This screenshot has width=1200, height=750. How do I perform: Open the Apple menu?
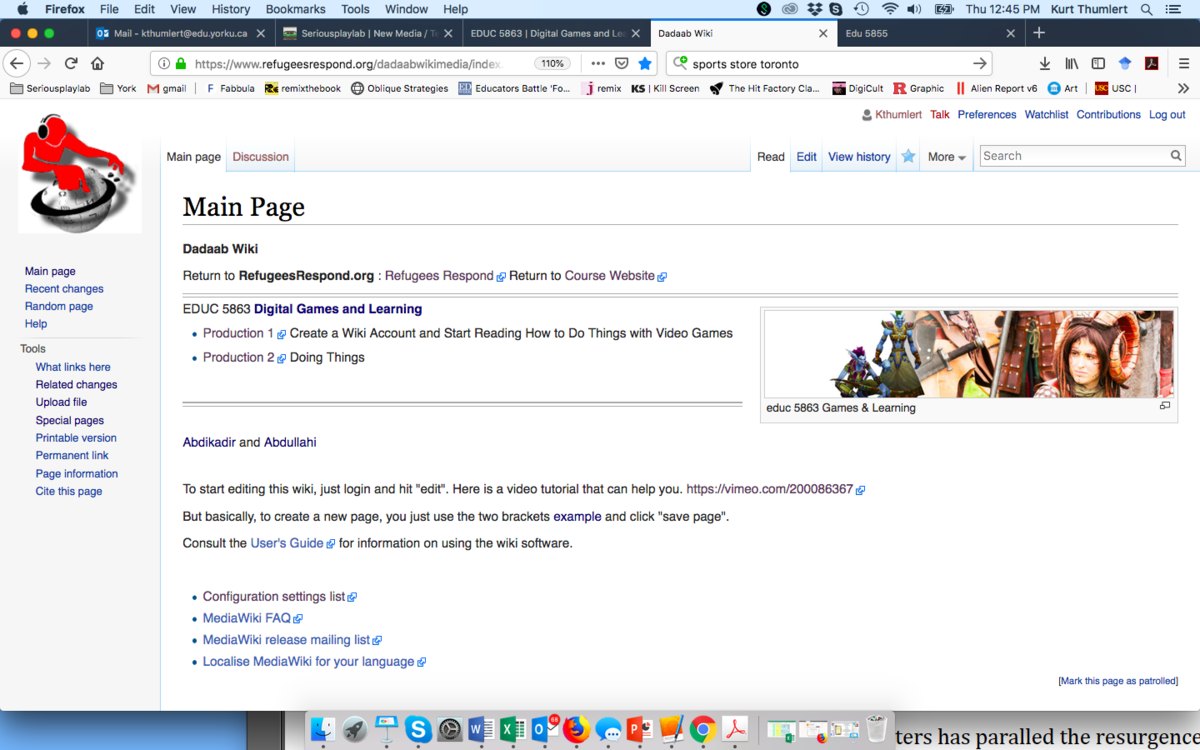pyautogui.click(x=22, y=9)
